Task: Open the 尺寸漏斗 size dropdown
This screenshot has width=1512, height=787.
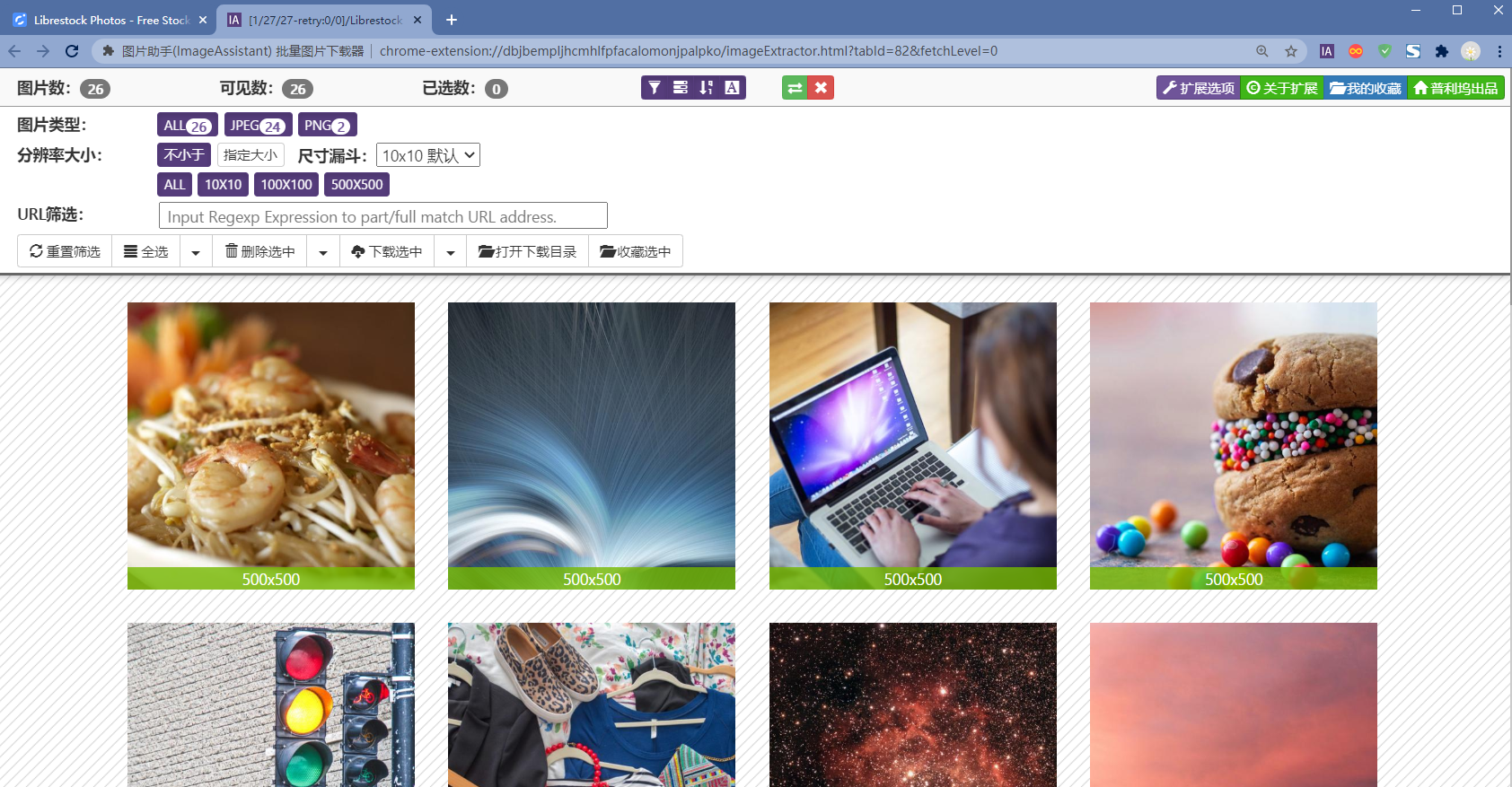Action: 428,155
